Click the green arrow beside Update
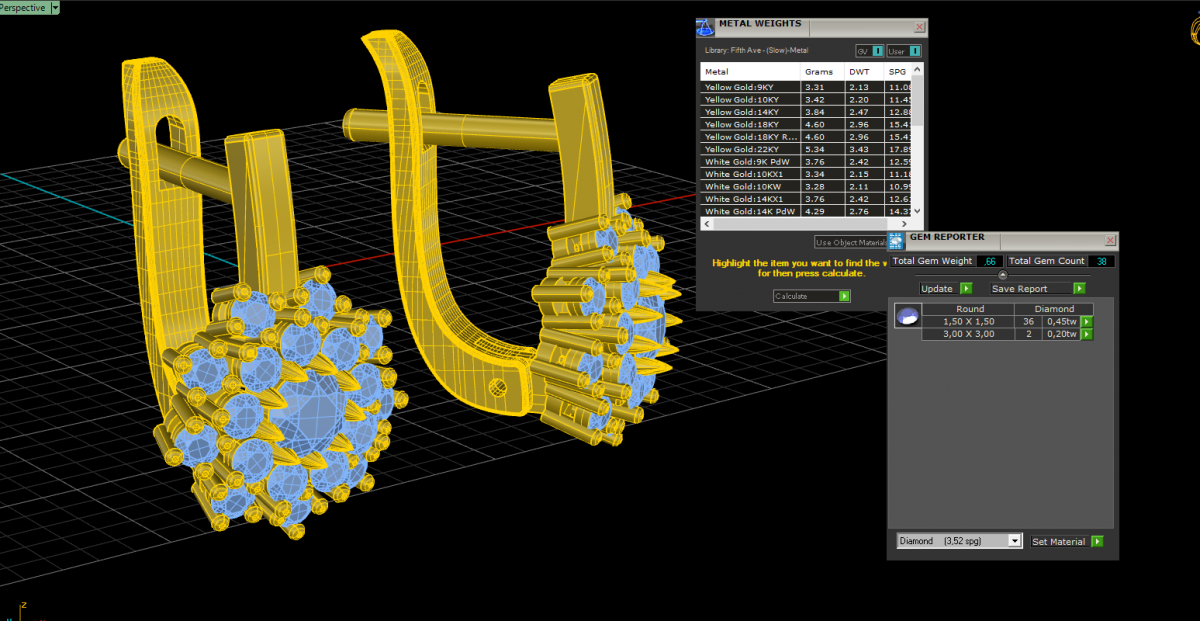This screenshot has height=621, width=1200. 966,288
